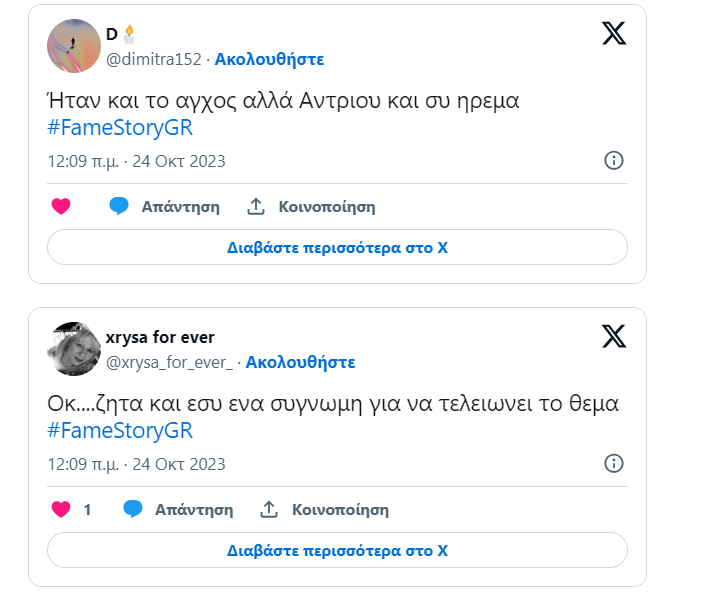728x598 pixels.
Task: Click share icon on dimitra152's tweet
Action: [256, 207]
